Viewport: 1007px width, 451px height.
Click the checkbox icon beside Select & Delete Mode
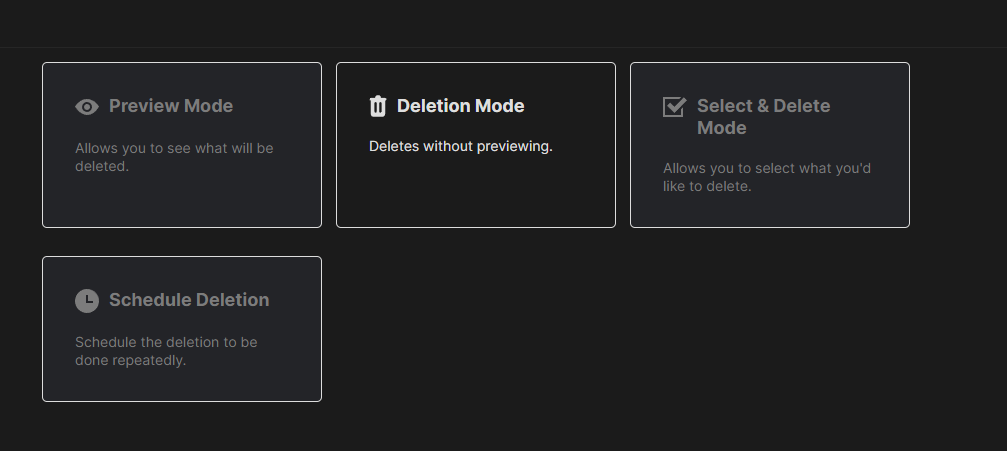coord(674,107)
